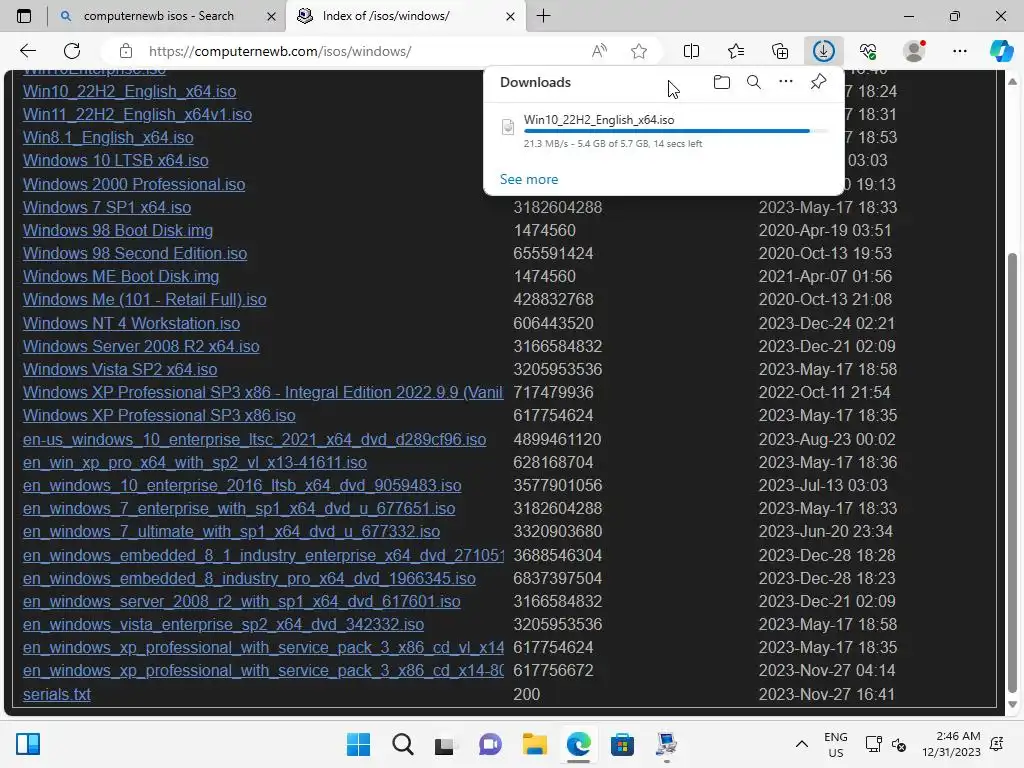Open split screen view

point(691,51)
